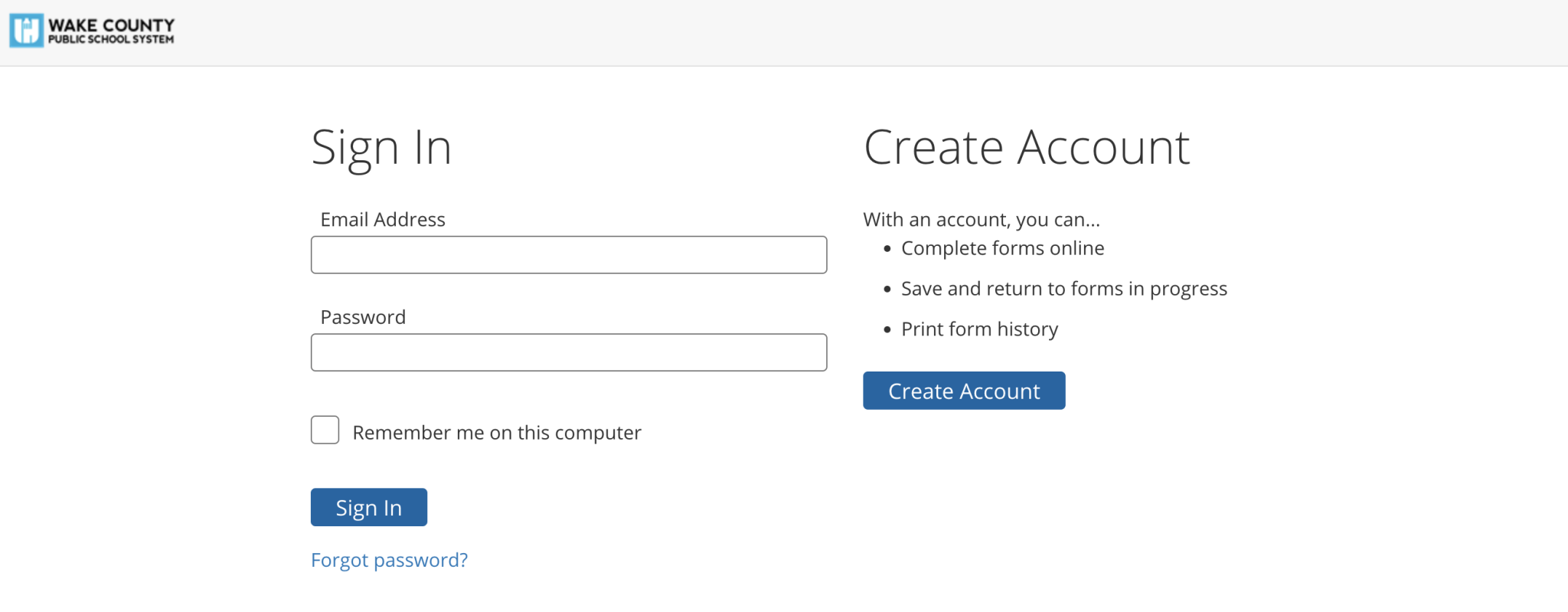Viewport: 1568px width, 612px height.
Task: Enable the Remember me checkbox
Action: click(325, 430)
